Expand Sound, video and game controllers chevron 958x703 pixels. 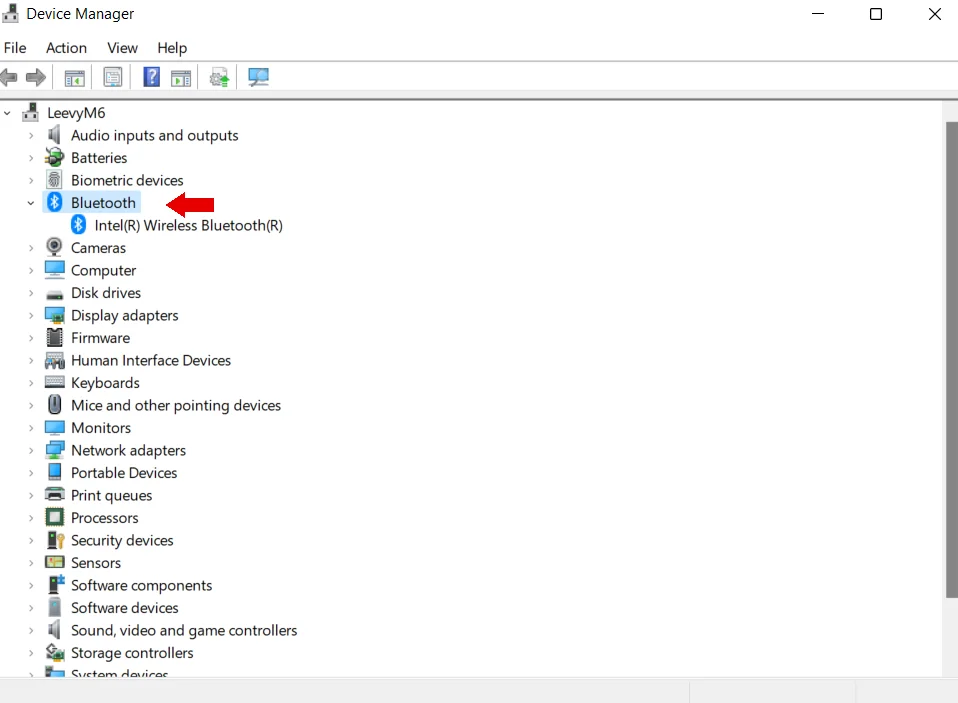pos(31,630)
